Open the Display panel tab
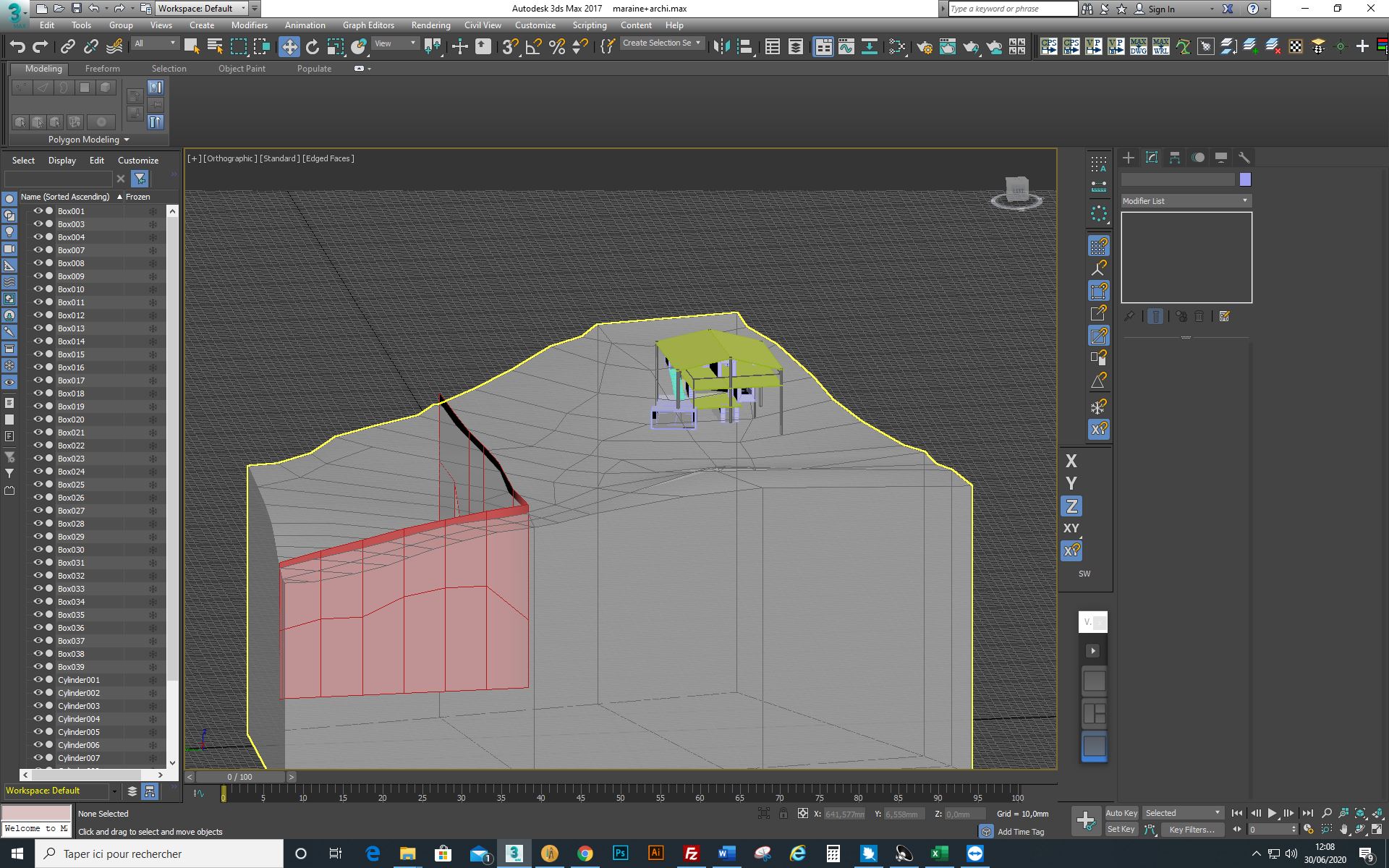The width and height of the screenshot is (1389, 868). tap(1221, 158)
